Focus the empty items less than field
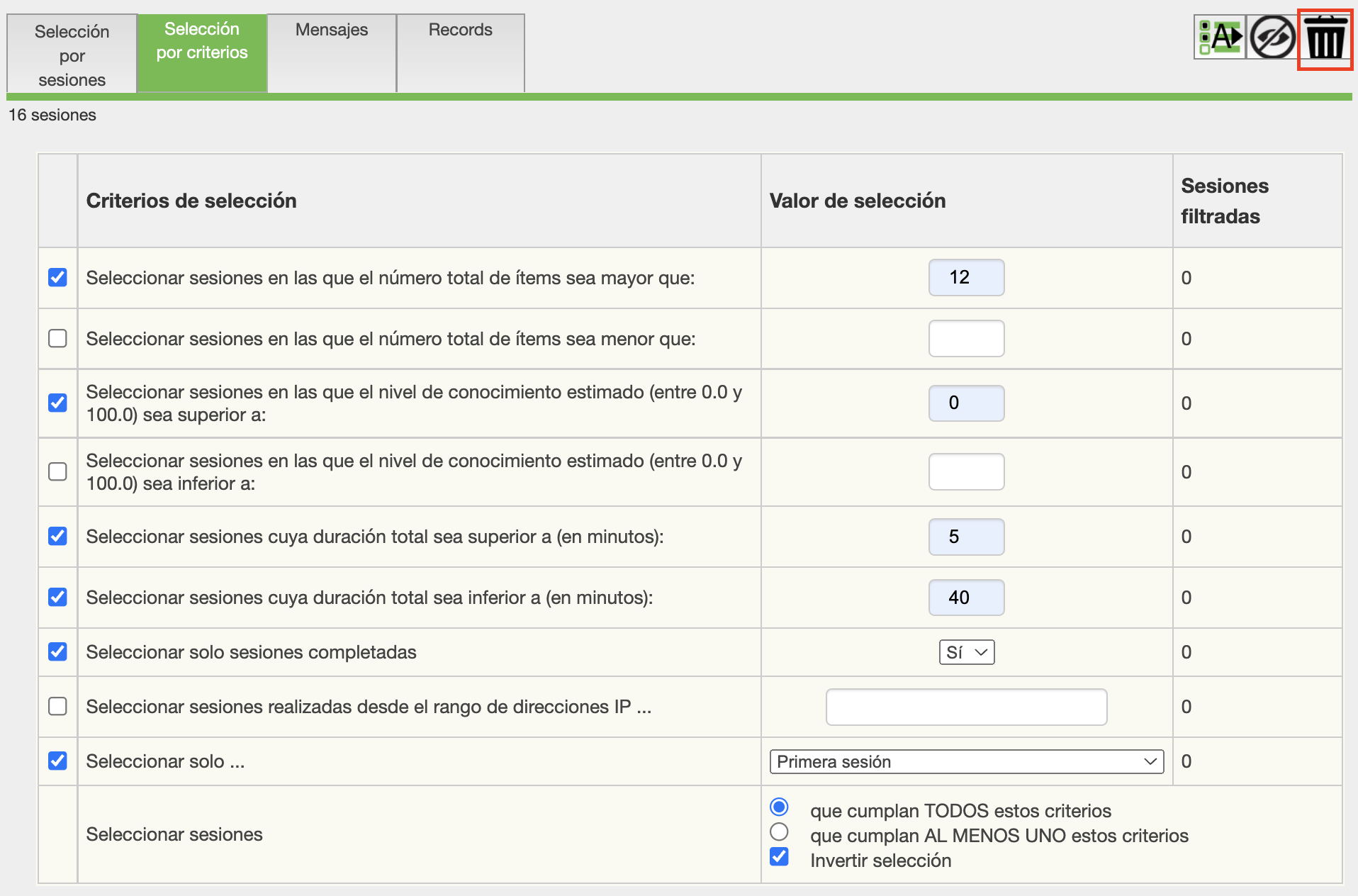The height and width of the screenshot is (896, 1358). coord(966,338)
